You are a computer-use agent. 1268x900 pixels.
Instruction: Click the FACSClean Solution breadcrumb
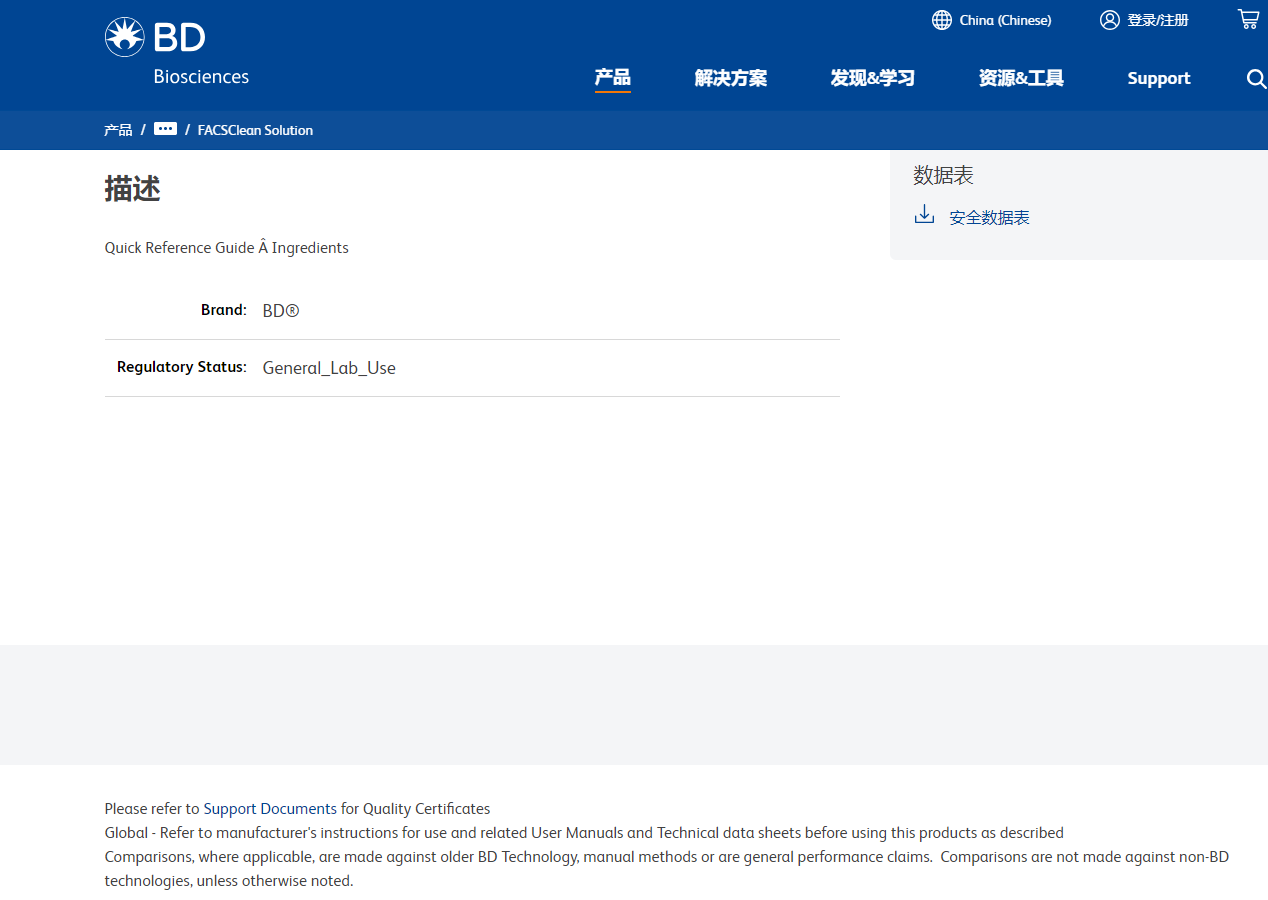click(x=255, y=130)
